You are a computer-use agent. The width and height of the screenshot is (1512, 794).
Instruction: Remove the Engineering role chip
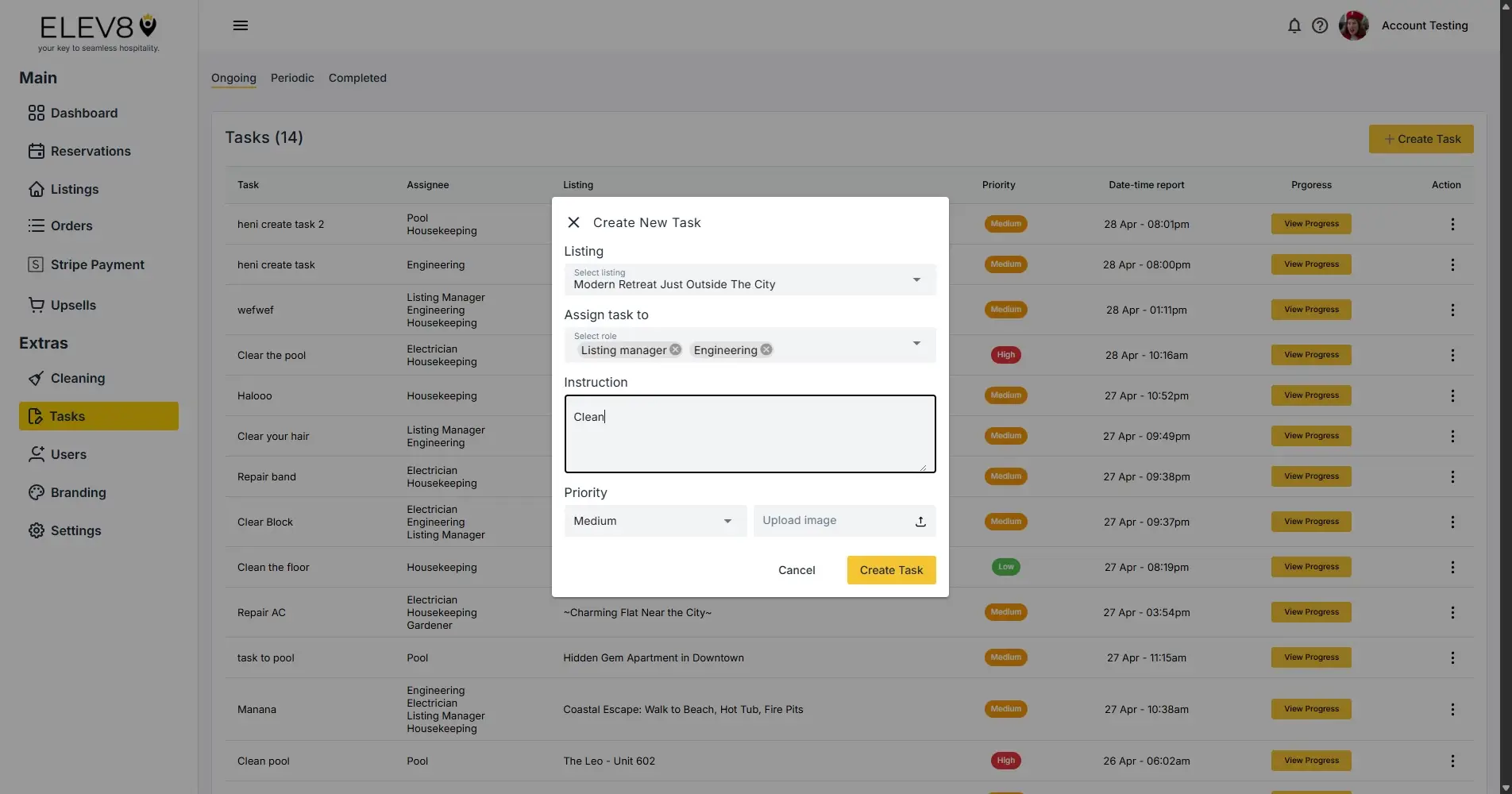coord(766,349)
